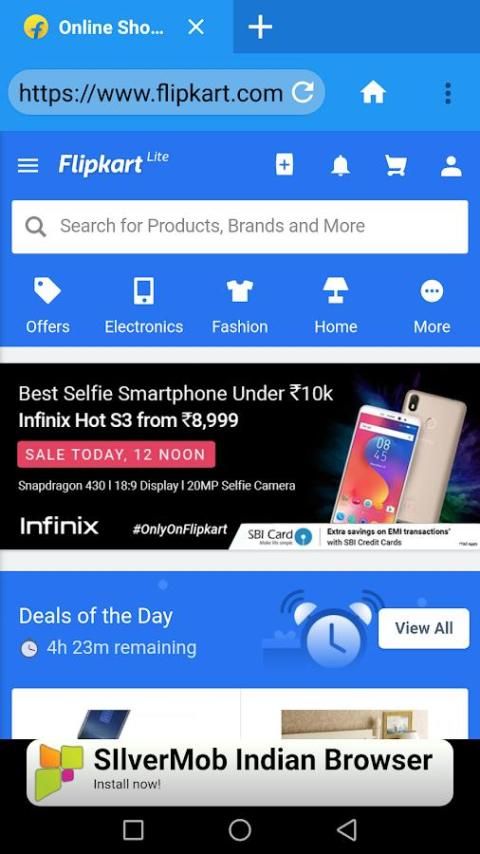Close the Online Shopping tab
Image resolution: width=480 pixels, height=854 pixels.
[196, 27]
